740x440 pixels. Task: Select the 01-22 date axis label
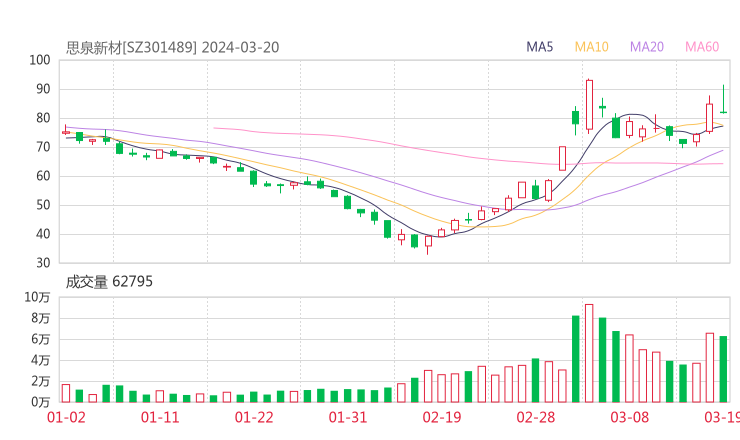pos(254,417)
